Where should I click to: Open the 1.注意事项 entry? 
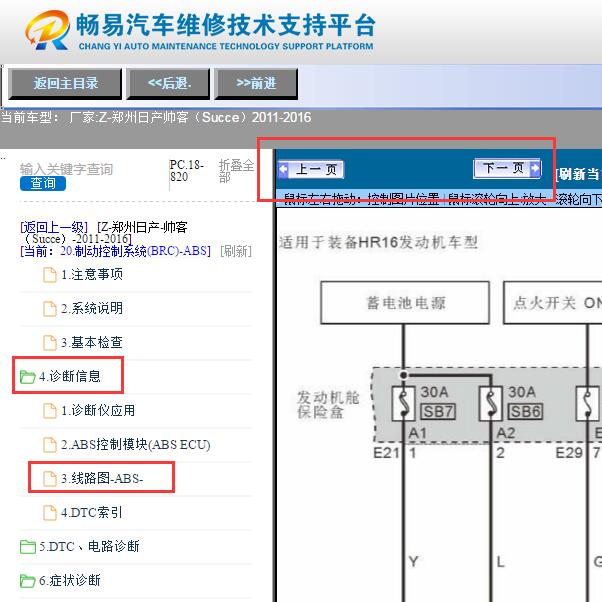(x=92, y=275)
